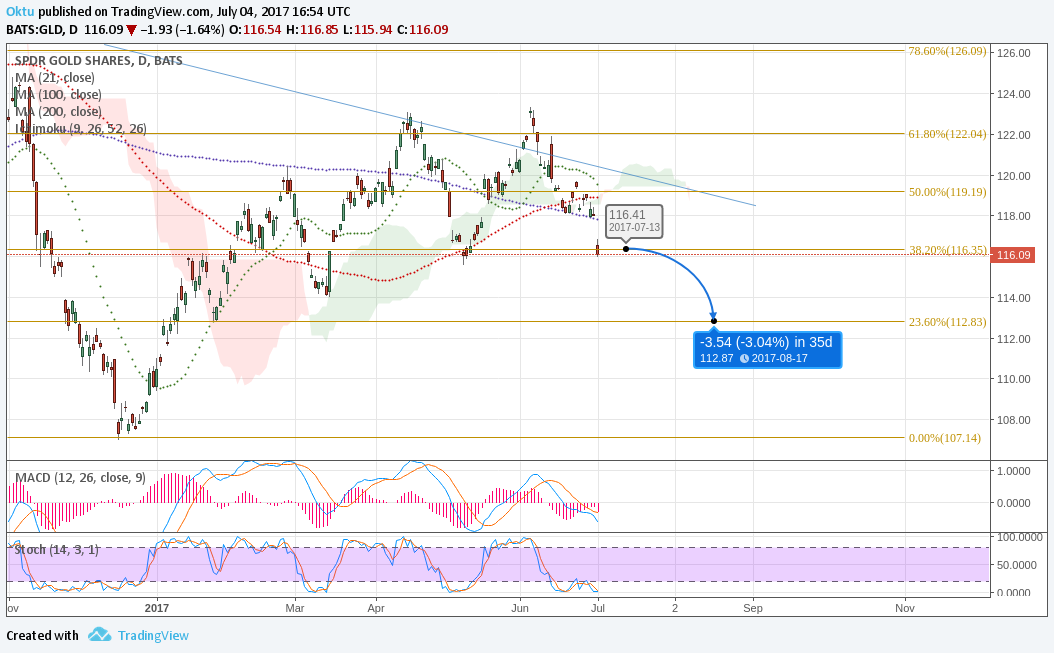Click the Mar label on the time axis
The width and height of the screenshot is (1054, 653).
coord(294,608)
